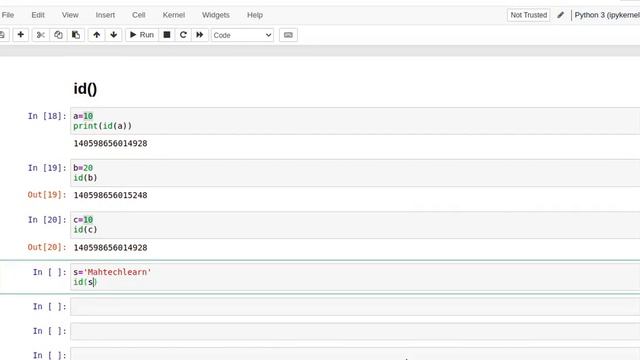Click the second empty code cell
This screenshot has height=360, width=640.
click(355, 331)
